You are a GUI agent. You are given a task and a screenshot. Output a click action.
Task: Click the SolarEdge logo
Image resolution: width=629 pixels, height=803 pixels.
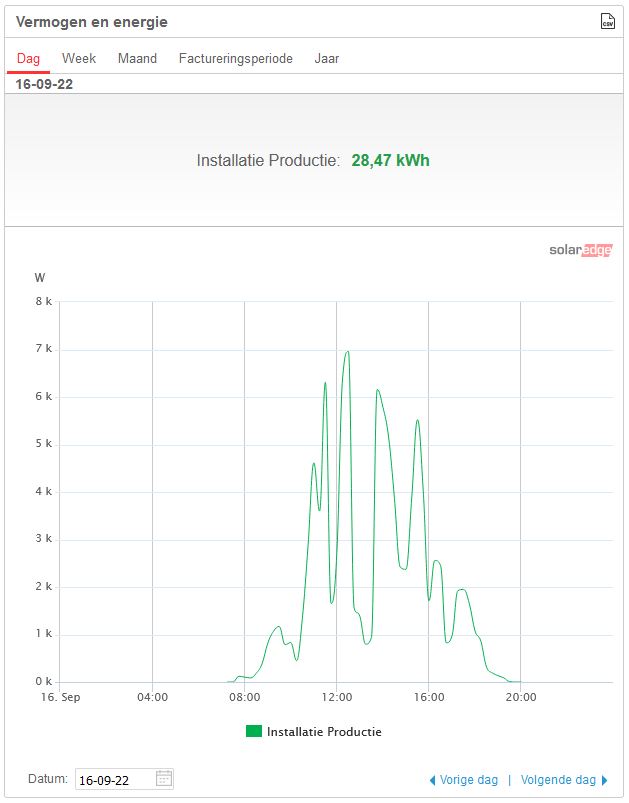580,251
